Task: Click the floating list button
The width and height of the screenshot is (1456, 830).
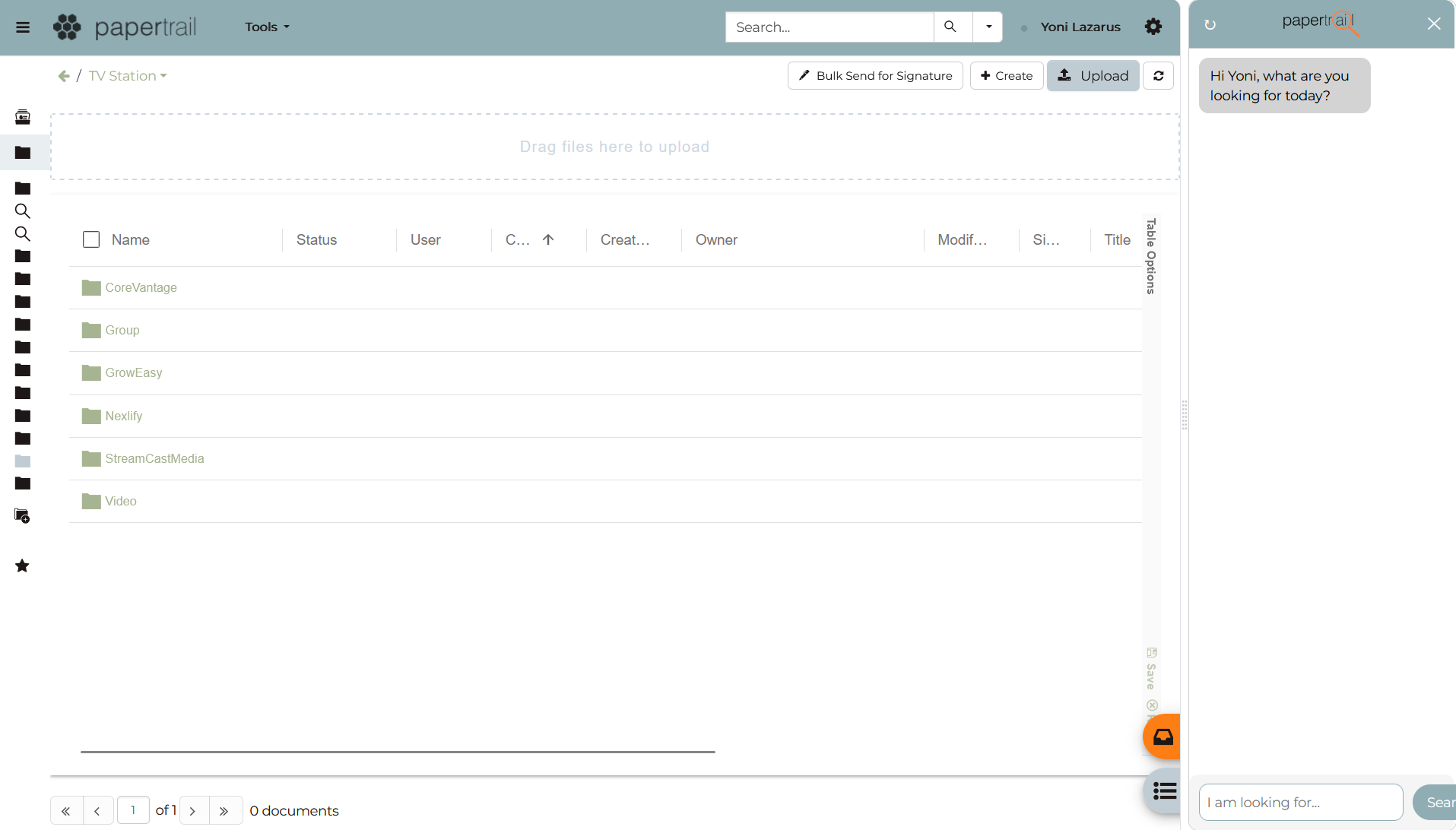Action: [1163, 791]
